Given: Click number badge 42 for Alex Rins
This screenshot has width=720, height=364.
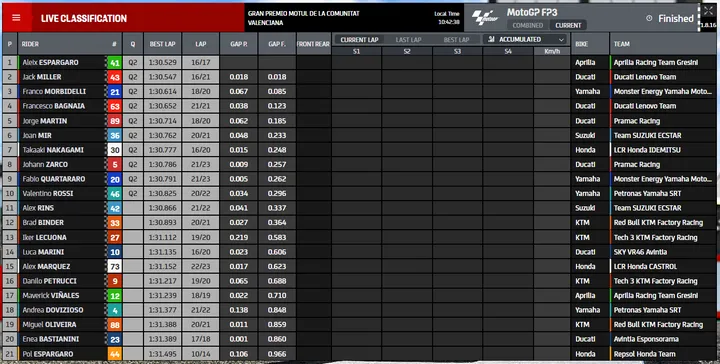Looking at the screenshot, I should pos(114,208).
